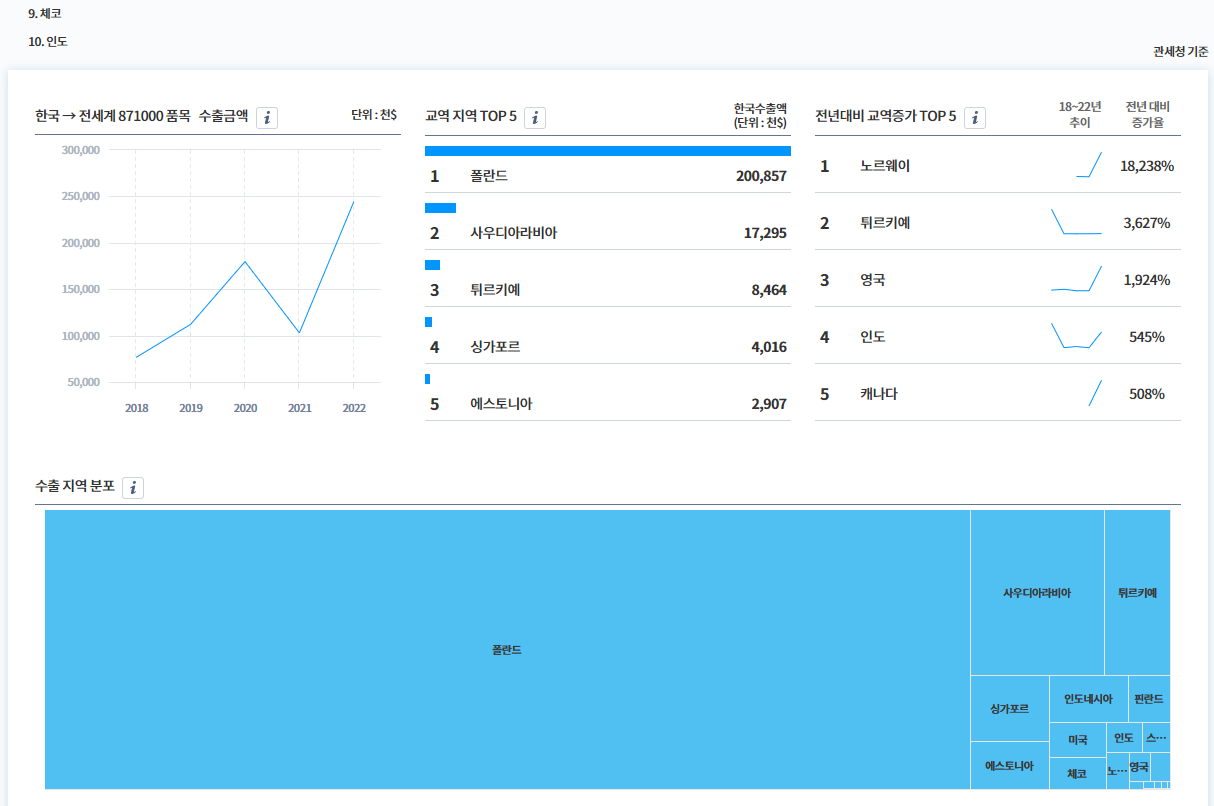
Task: Click the 18,238% growth rate
Action: click(1147, 166)
